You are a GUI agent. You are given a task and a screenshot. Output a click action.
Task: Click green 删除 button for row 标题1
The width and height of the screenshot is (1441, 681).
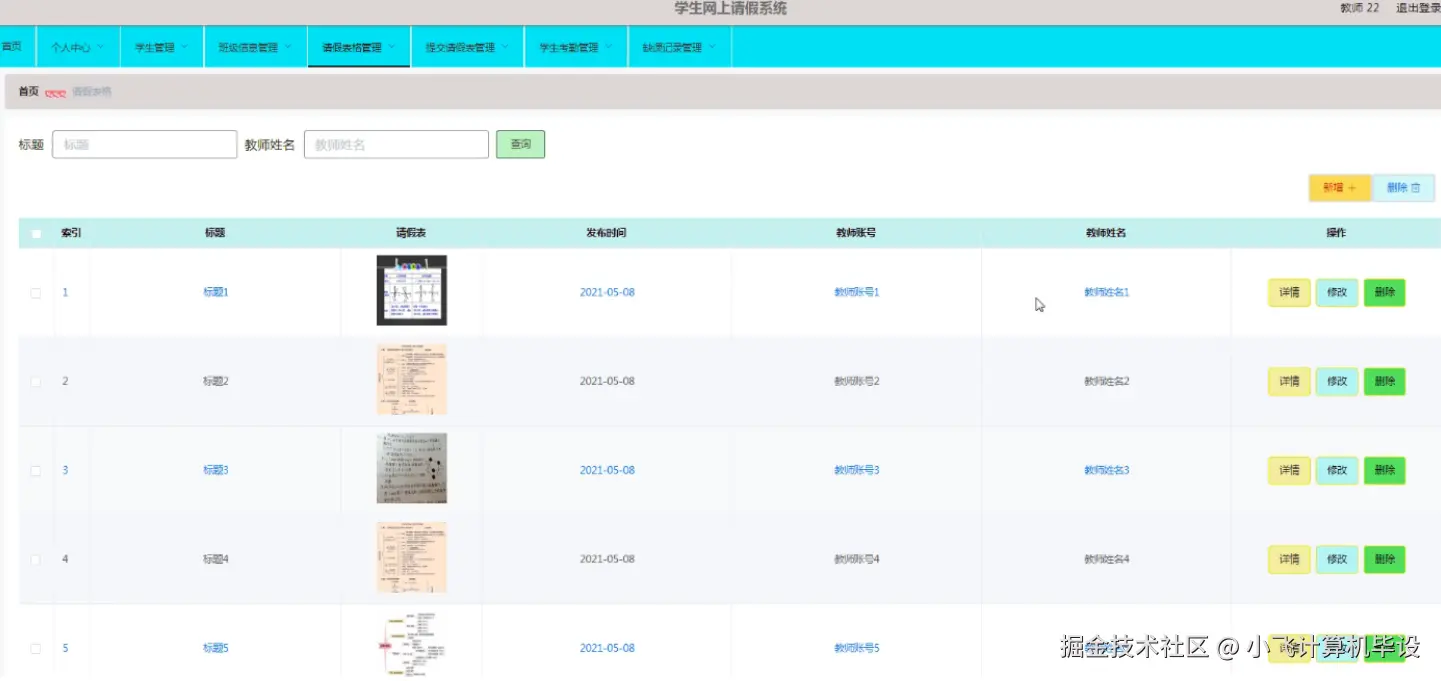(1385, 293)
